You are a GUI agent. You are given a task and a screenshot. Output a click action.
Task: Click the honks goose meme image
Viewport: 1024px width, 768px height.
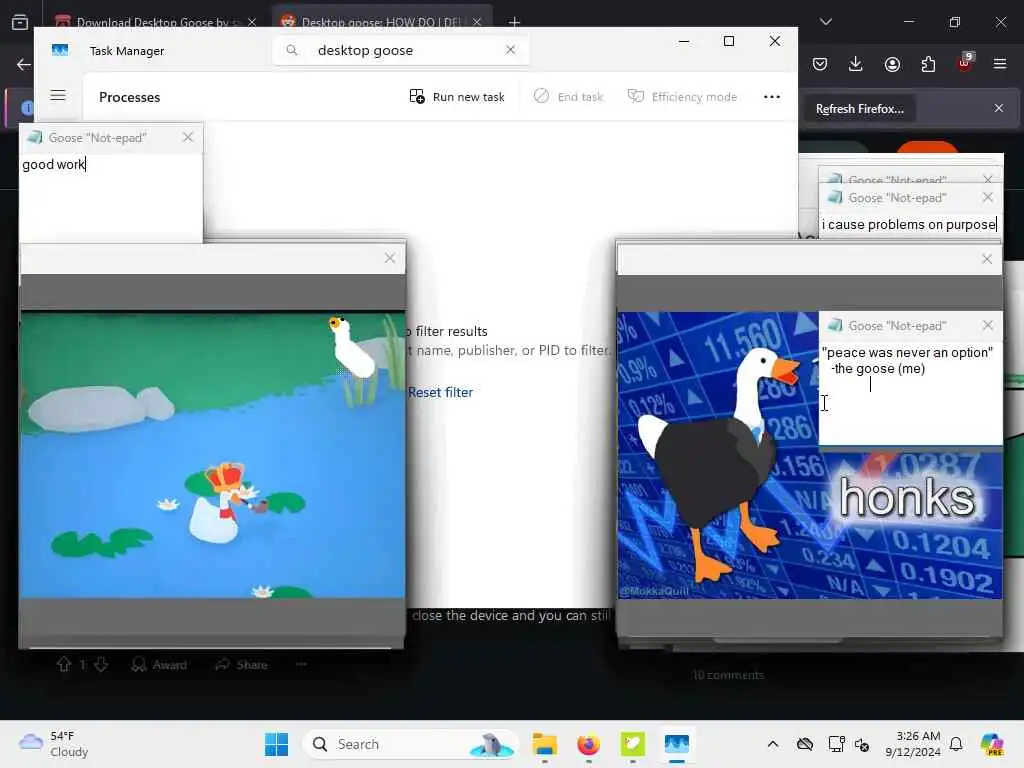tap(810, 455)
